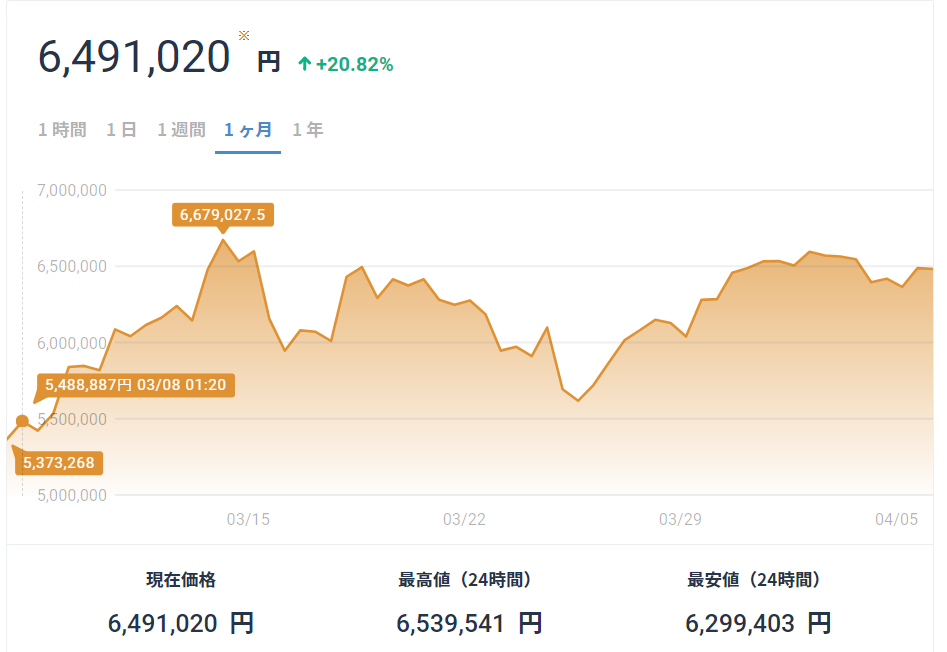Switch to the 1日 tab
Screen dimensions: 947x652
121,130
